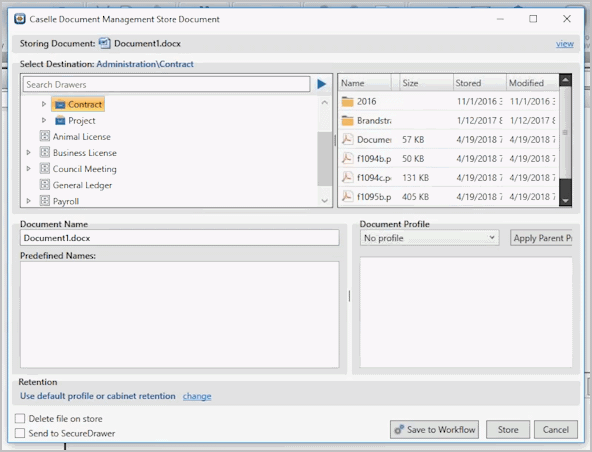Select General Ledger in the drawer tree
The height and width of the screenshot is (452, 592).
[x=82, y=185]
